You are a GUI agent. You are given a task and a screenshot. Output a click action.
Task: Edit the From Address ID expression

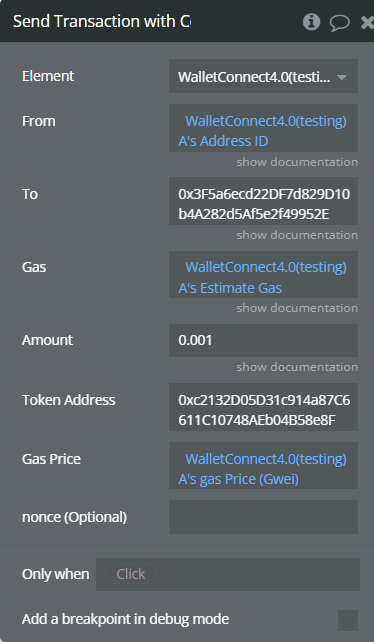tap(263, 128)
